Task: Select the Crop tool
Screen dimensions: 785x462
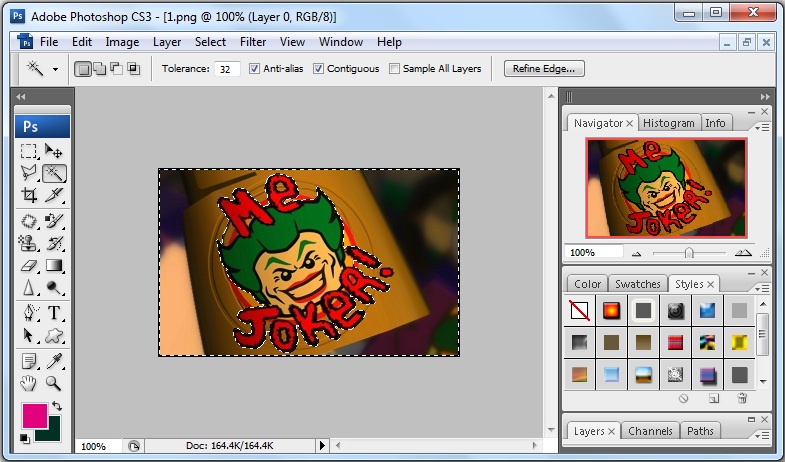Action: 29,195
